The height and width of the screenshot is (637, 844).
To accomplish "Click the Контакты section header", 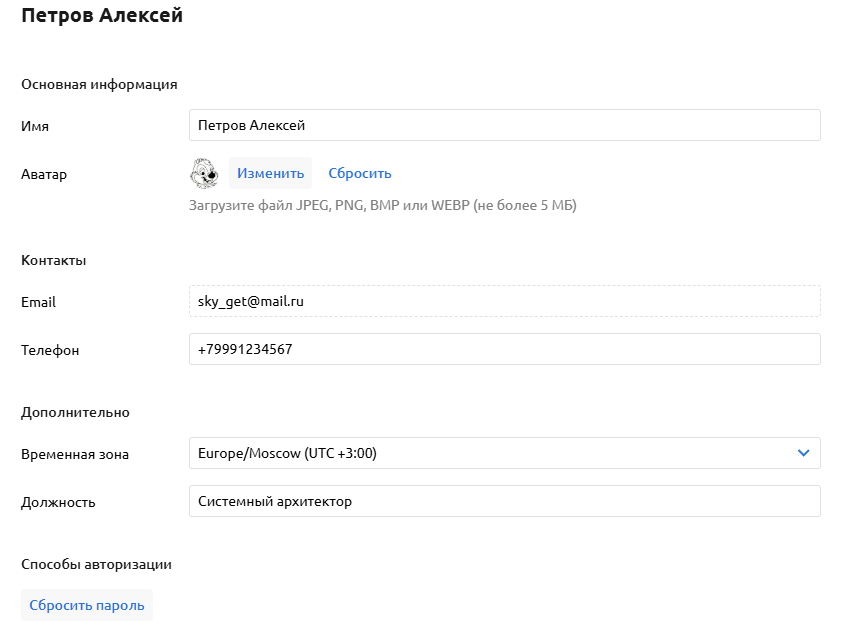I will click(x=54, y=260).
